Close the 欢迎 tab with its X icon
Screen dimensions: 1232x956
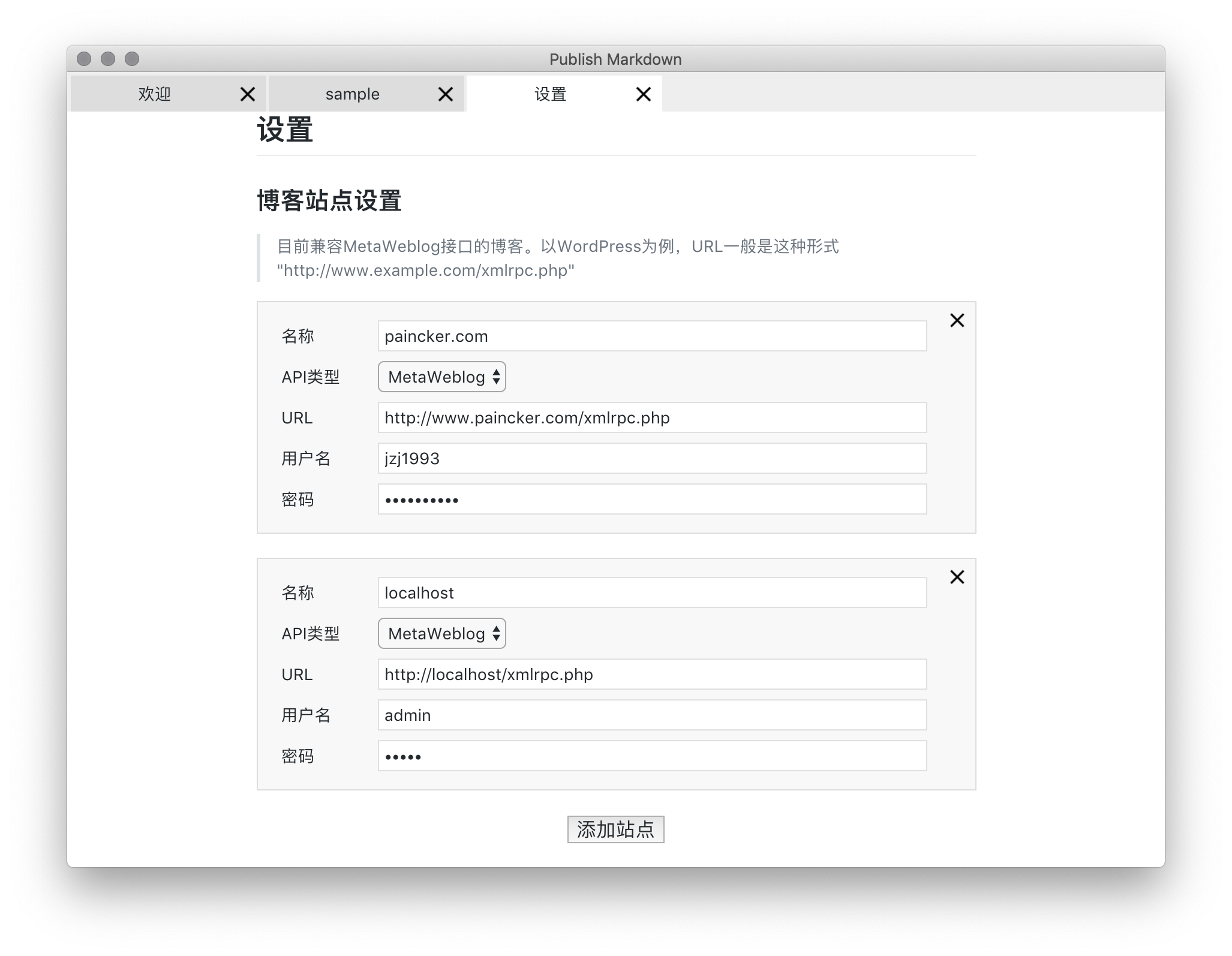[x=248, y=94]
